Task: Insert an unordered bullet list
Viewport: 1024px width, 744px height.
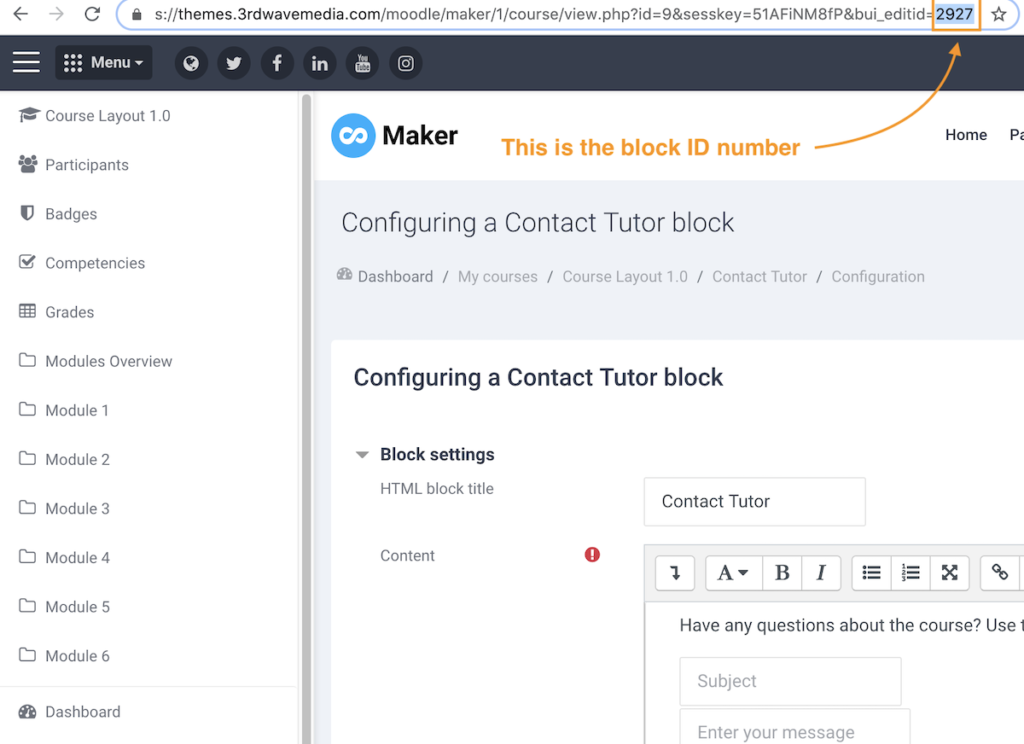Action: 871,572
